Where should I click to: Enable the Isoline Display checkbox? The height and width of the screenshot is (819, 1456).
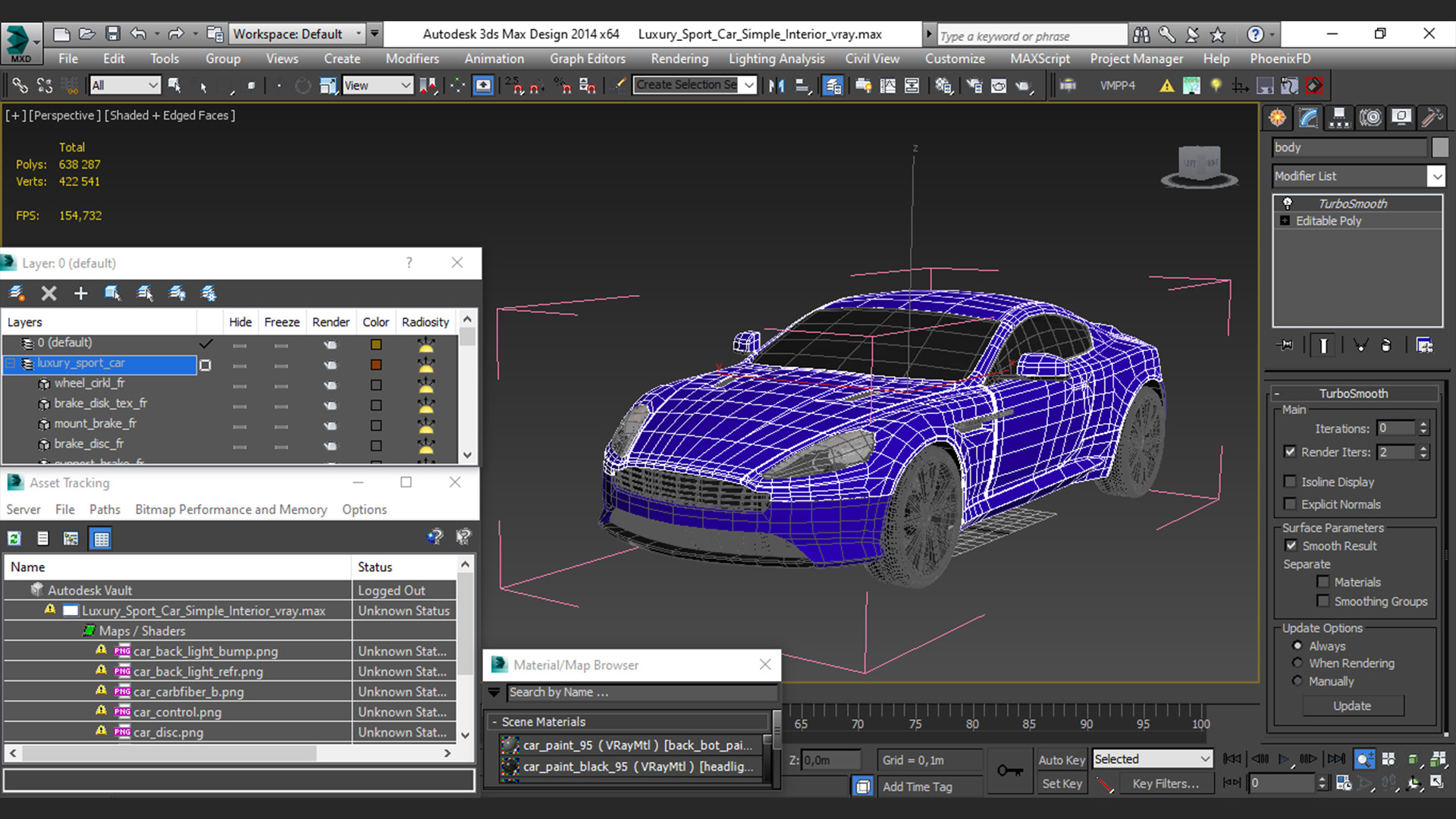click(x=1290, y=482)
